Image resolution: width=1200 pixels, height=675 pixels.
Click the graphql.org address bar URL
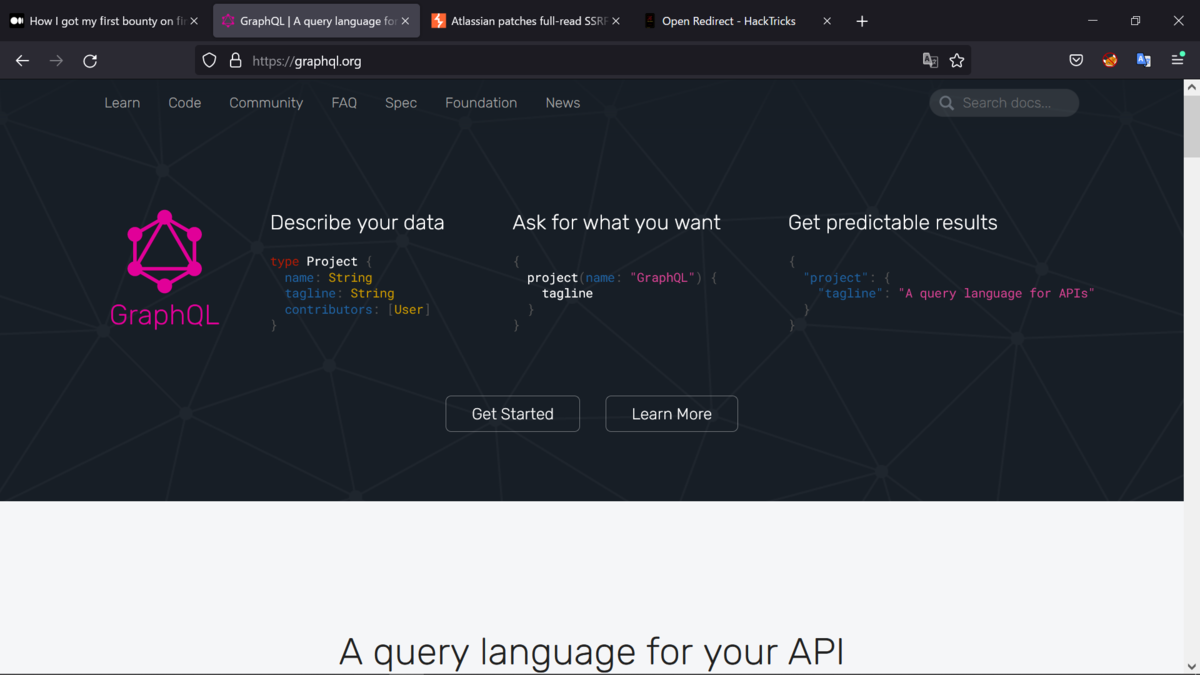[x=307, y=61]
